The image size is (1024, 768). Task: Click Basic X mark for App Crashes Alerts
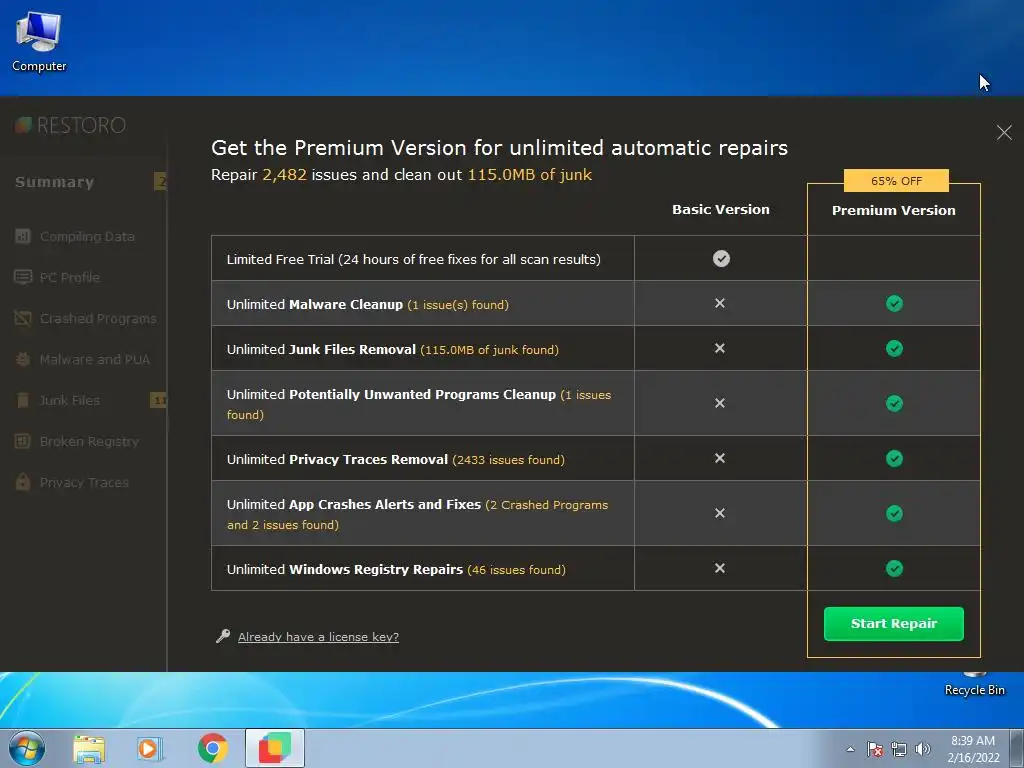[720, 513]
